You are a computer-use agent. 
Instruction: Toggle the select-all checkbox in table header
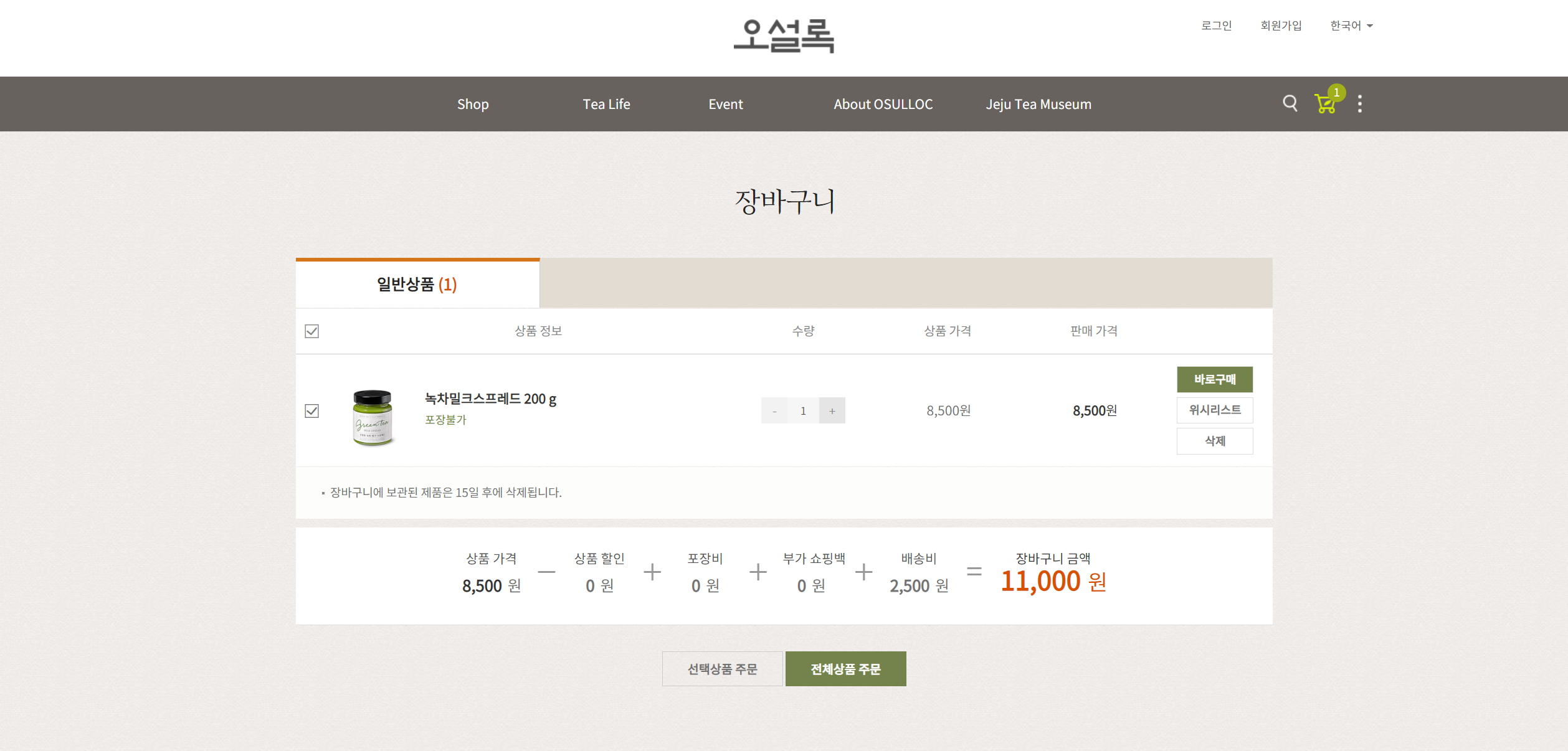click(x=312, y=331)
